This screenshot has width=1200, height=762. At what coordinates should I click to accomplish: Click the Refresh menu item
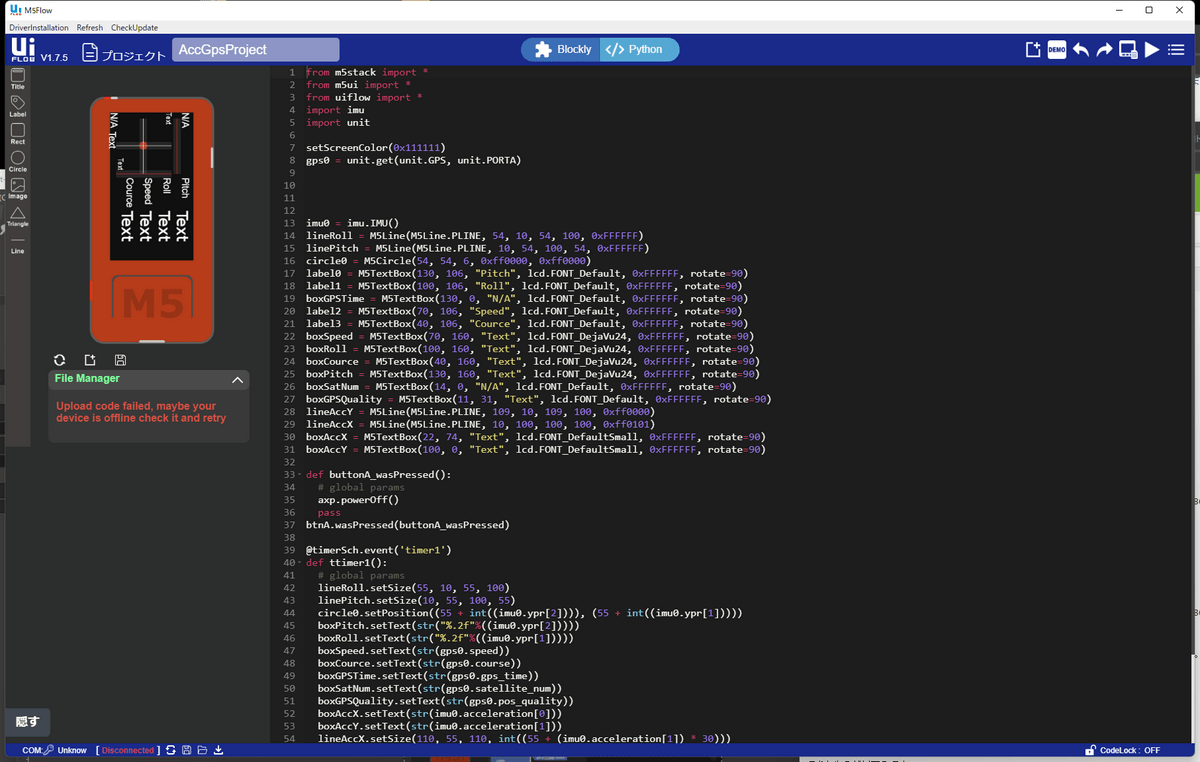pos(89,28)
